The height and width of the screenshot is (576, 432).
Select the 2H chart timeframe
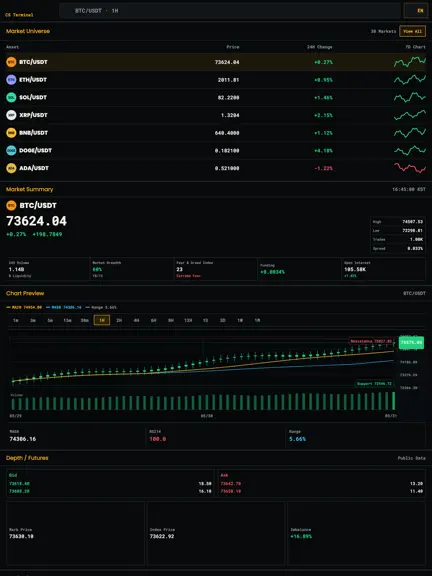point(119,320)
